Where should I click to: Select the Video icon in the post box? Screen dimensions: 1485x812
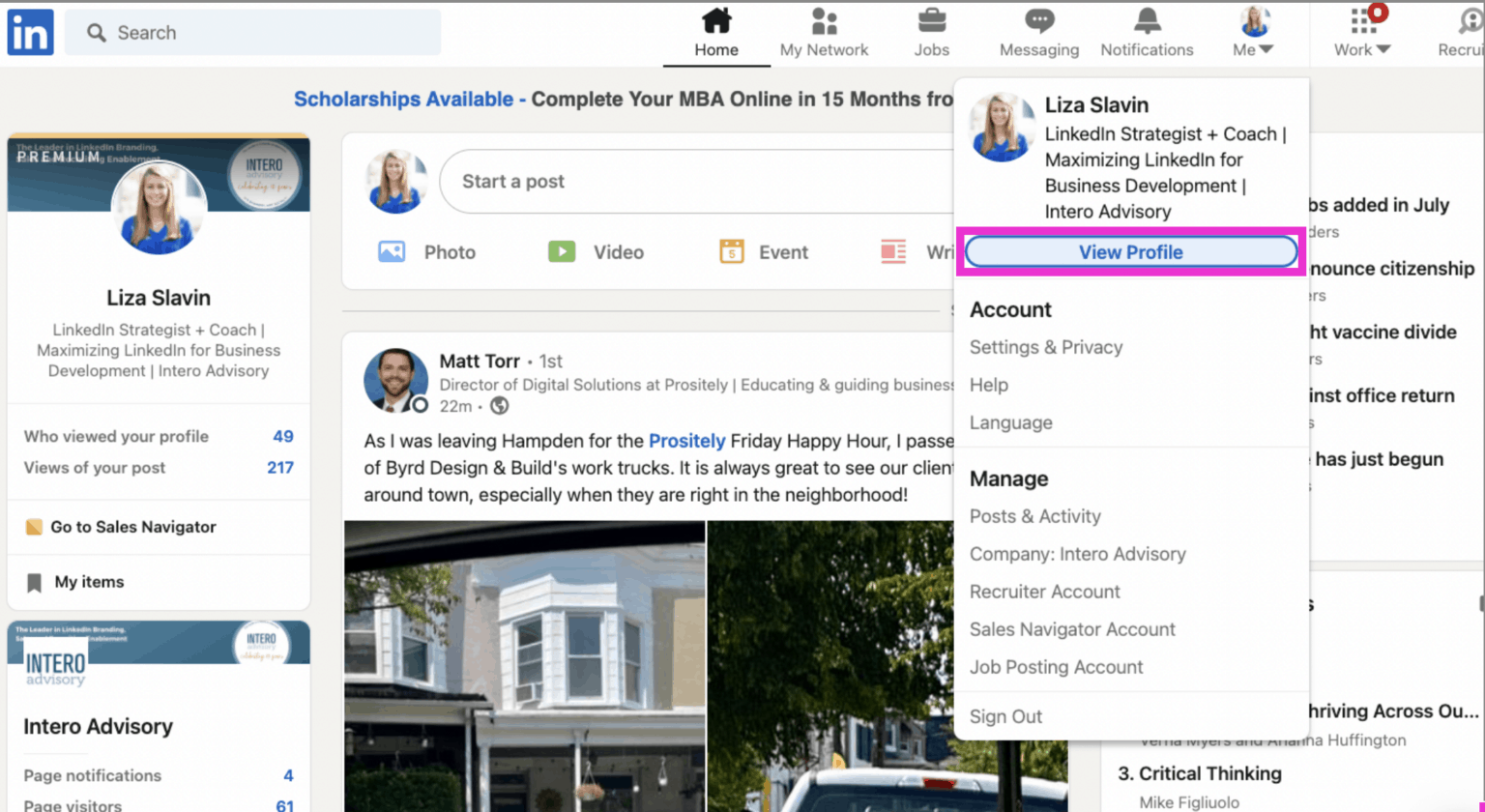pyautogui.click(x=563, y=251)
